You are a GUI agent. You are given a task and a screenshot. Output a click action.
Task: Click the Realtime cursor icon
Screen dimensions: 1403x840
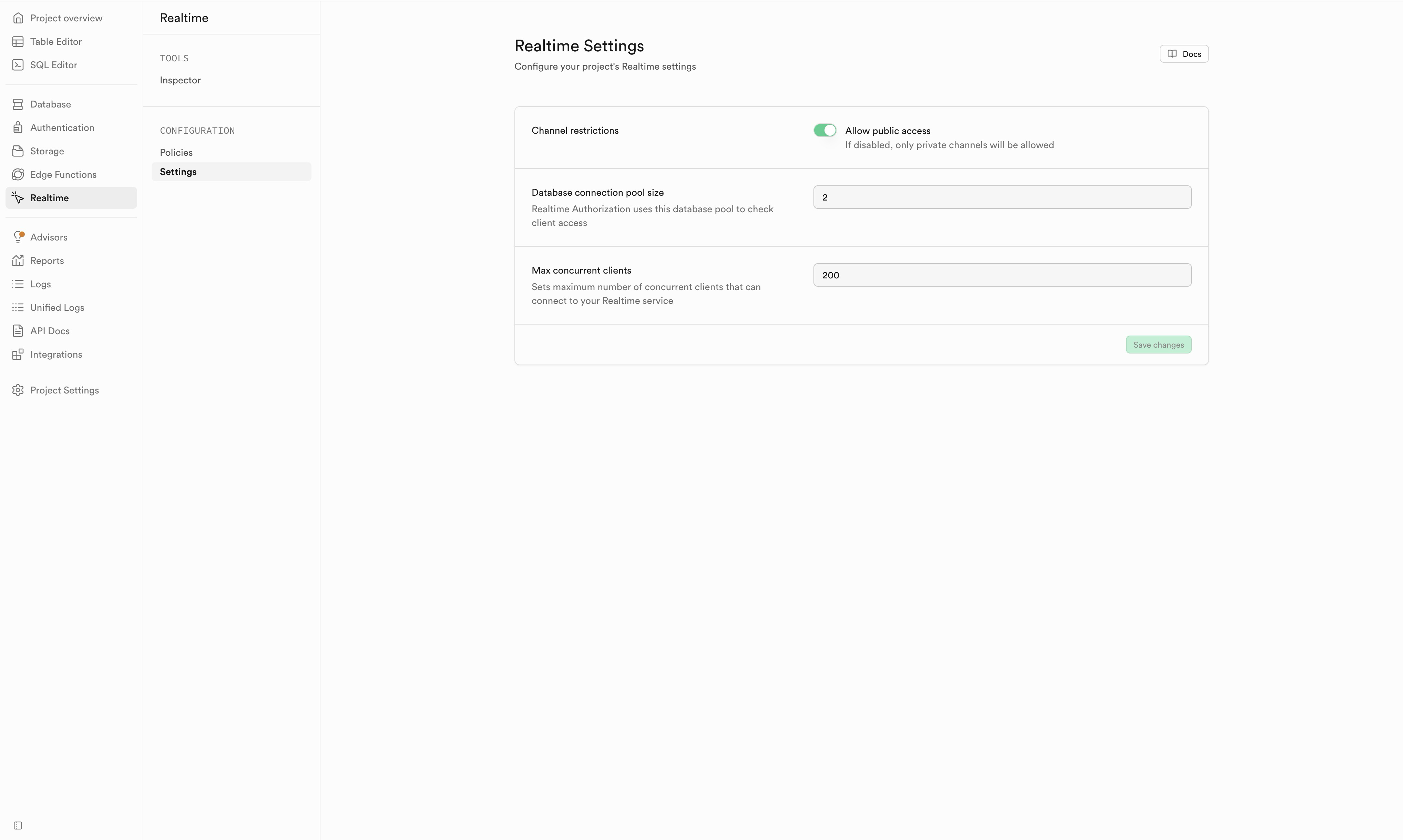pos(18,198)
